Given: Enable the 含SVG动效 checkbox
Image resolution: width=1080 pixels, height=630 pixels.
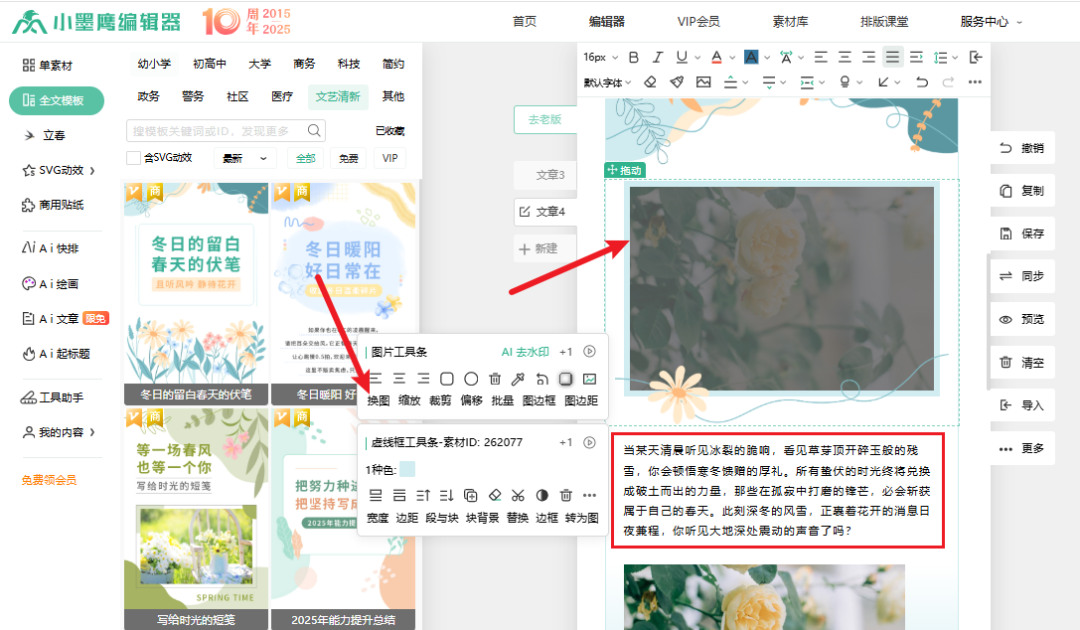Looking at the screenshot, I should tap(133, 158).
